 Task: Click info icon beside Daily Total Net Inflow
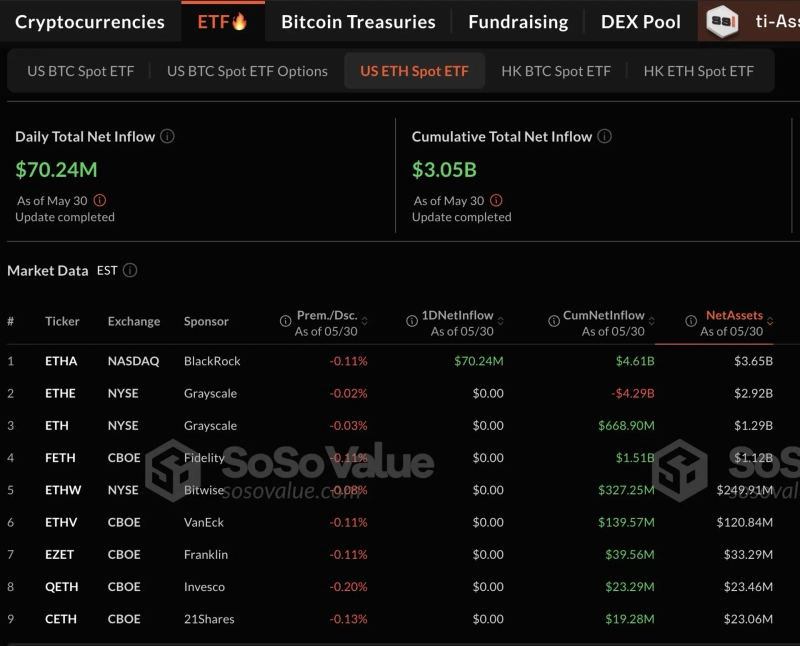167,136
